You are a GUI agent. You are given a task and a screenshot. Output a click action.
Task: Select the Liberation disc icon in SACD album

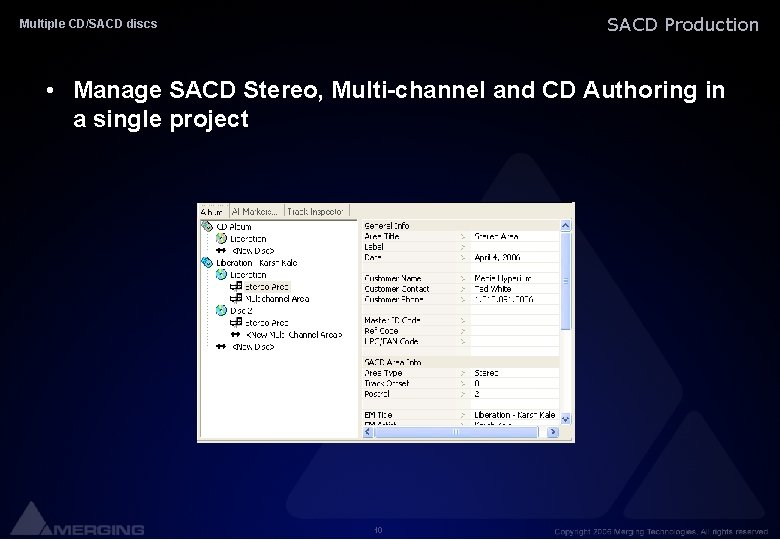(221, 274)
